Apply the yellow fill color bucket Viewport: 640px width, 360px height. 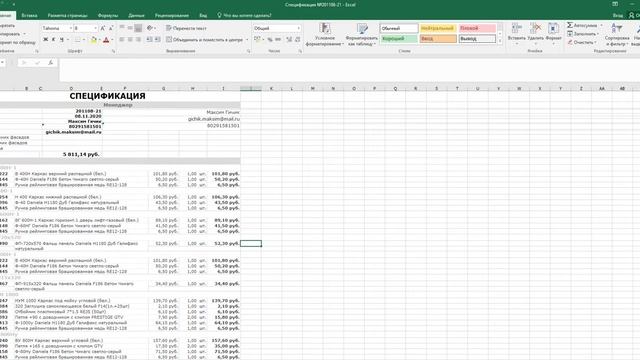[x=94, y=40]
